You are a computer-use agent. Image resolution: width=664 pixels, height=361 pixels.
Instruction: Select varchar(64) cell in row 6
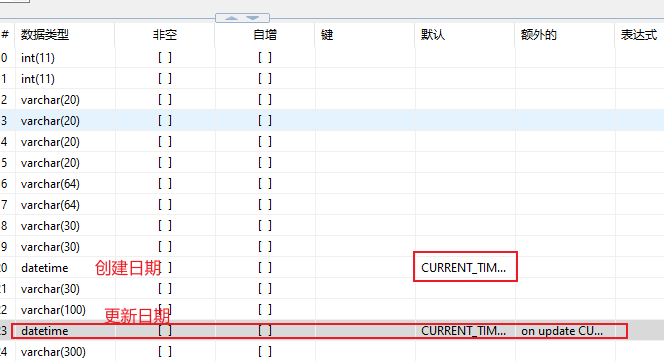point(50,184)
